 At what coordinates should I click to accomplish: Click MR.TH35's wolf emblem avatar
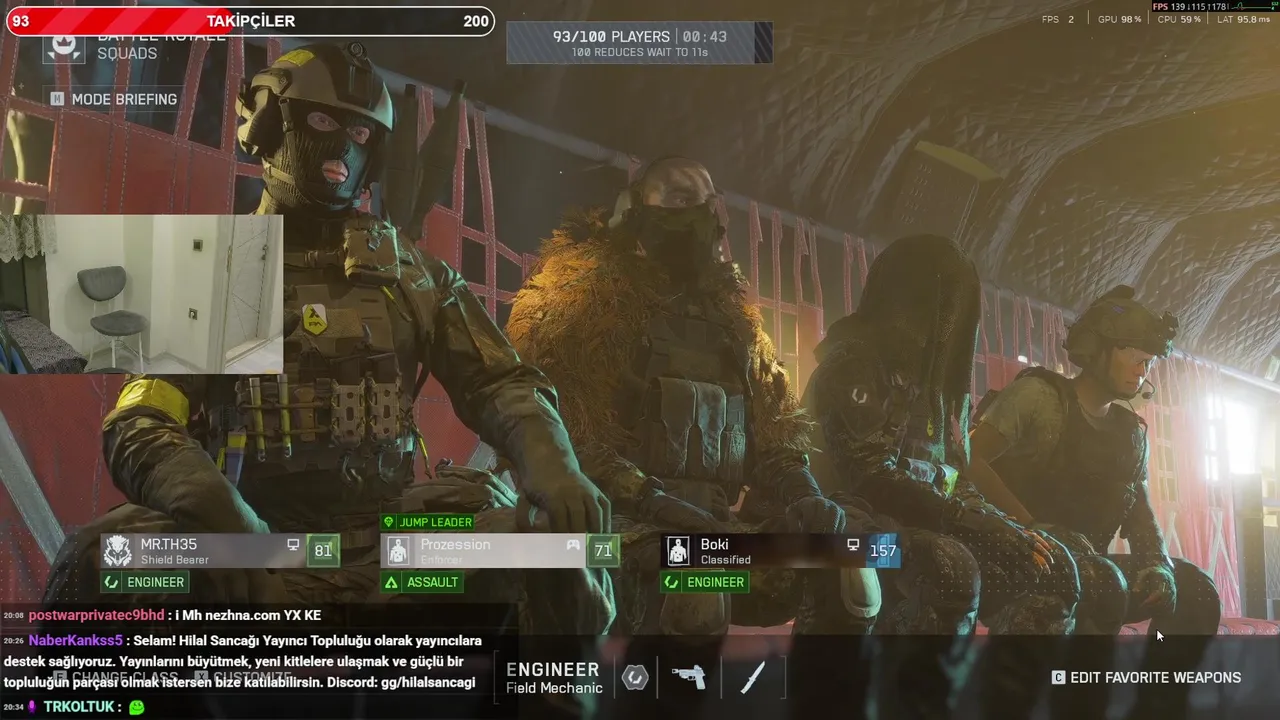(x=118, y=551)
